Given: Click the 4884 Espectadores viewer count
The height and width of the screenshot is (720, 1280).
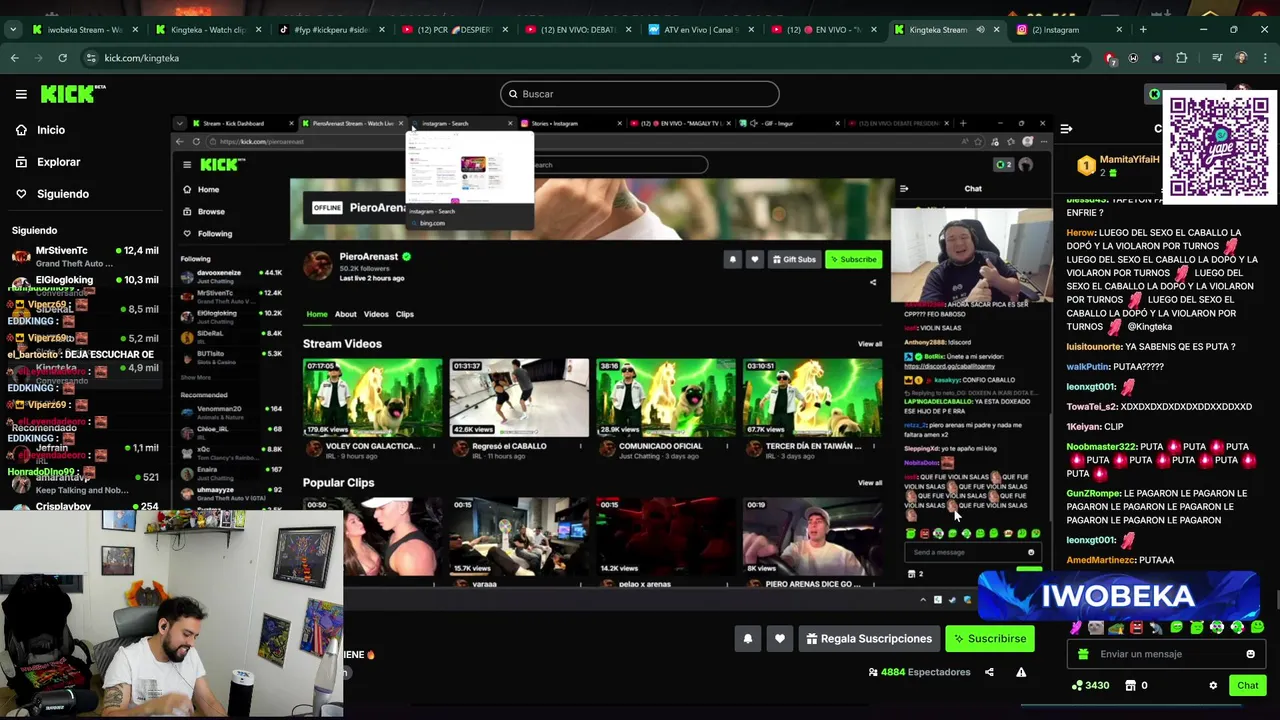Looking at the screenshot, I should pyautogui.click(x=920, y=672).
